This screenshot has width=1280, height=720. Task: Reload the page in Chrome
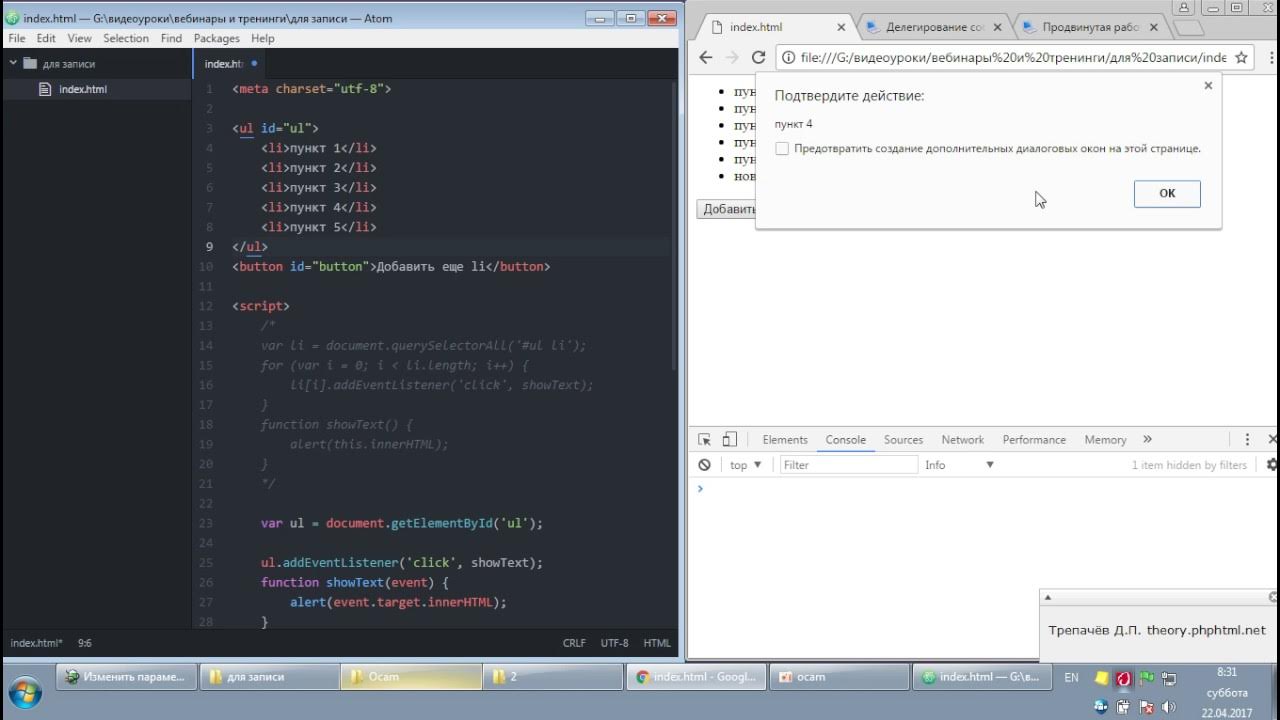click(758, 57)
